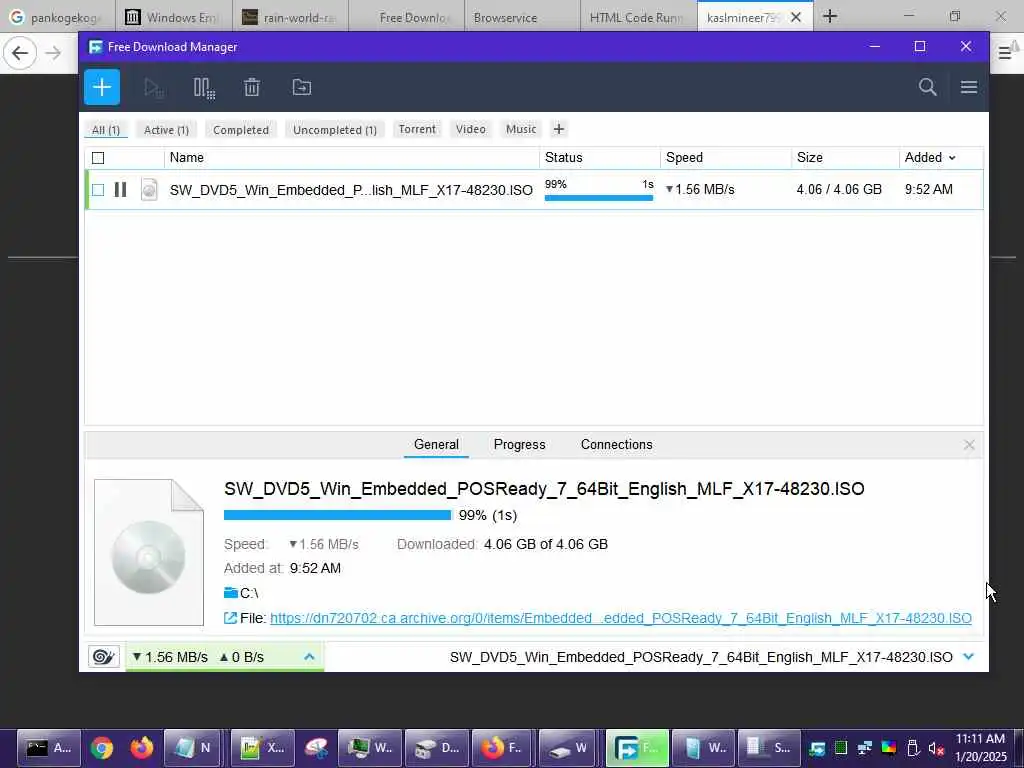The height and width of the screenshot is (768, 1024).
Task: Sort downloads by the Size column
Action: (x=810, y=157)
